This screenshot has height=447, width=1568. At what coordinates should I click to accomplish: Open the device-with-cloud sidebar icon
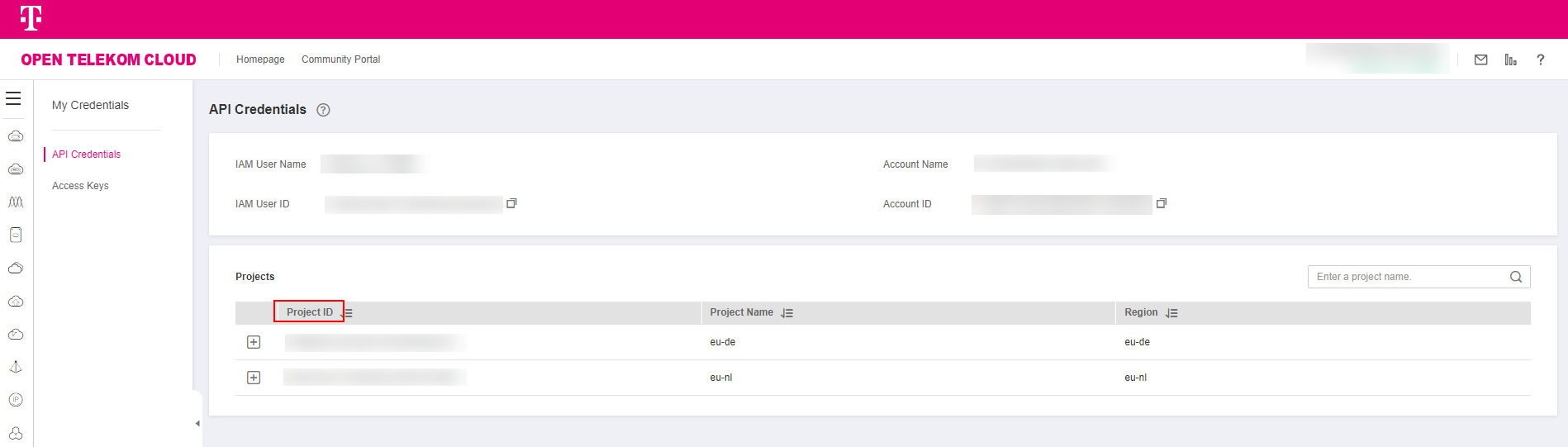coord(16,235)
